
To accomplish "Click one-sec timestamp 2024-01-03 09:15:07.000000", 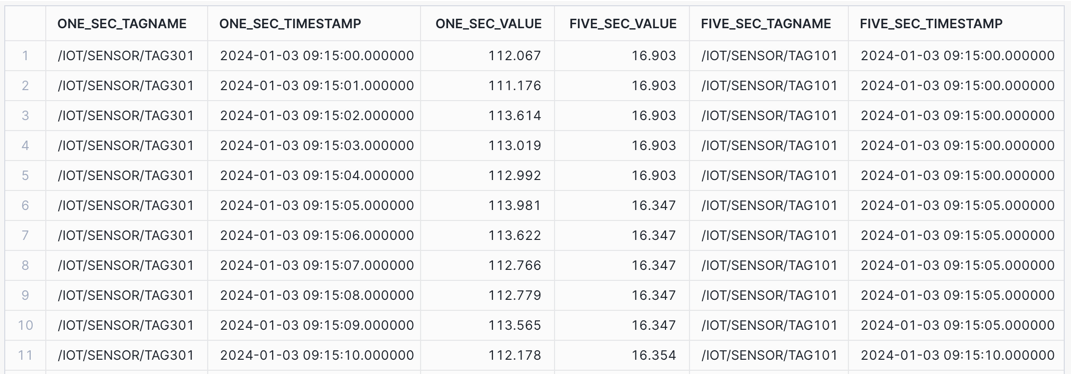I will click(314, 265).
